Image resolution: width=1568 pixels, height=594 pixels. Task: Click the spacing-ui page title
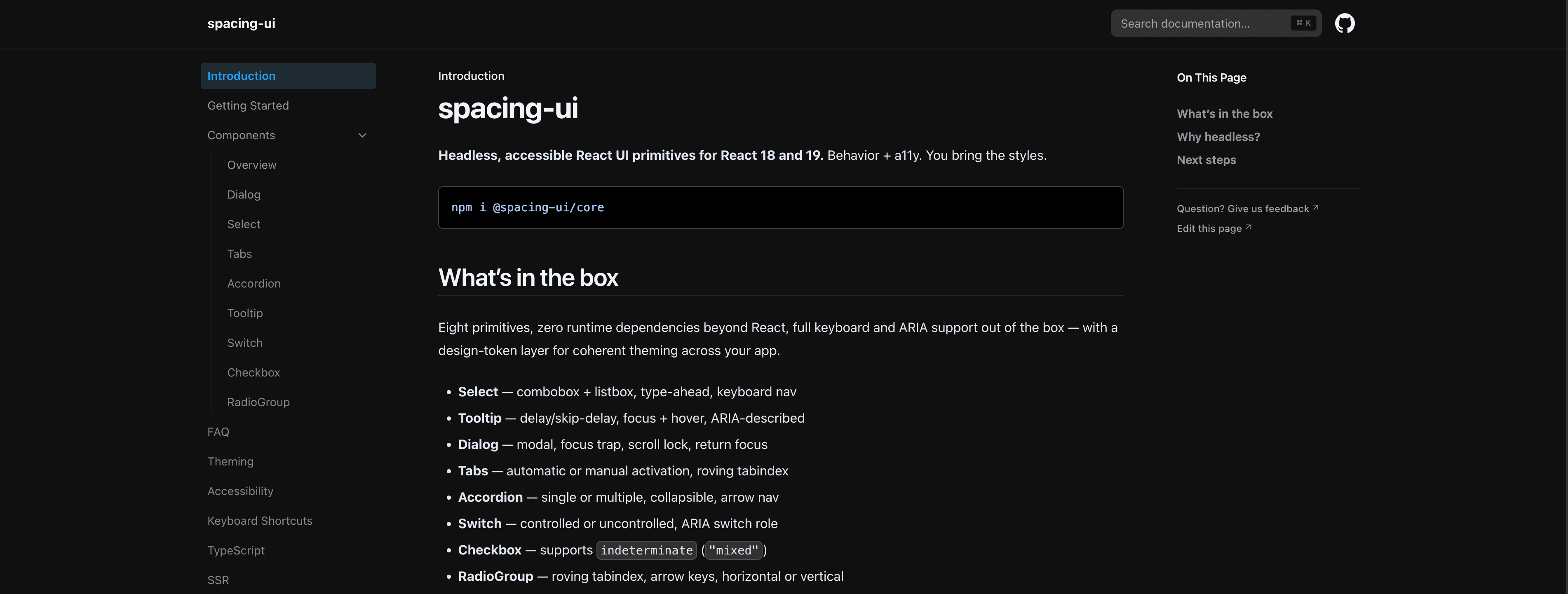pos(508,108)
